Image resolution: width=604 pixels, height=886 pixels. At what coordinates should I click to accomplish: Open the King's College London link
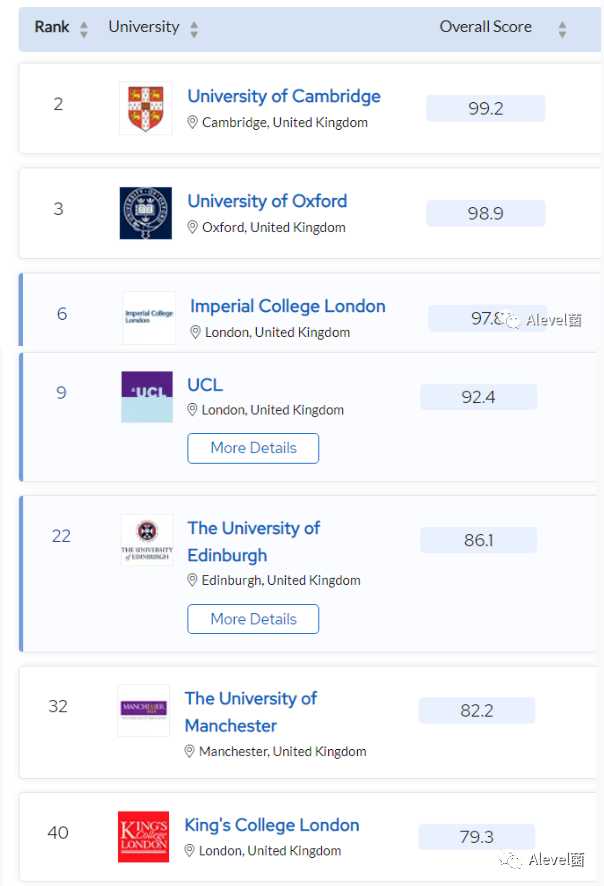click(x=272, y=825)
